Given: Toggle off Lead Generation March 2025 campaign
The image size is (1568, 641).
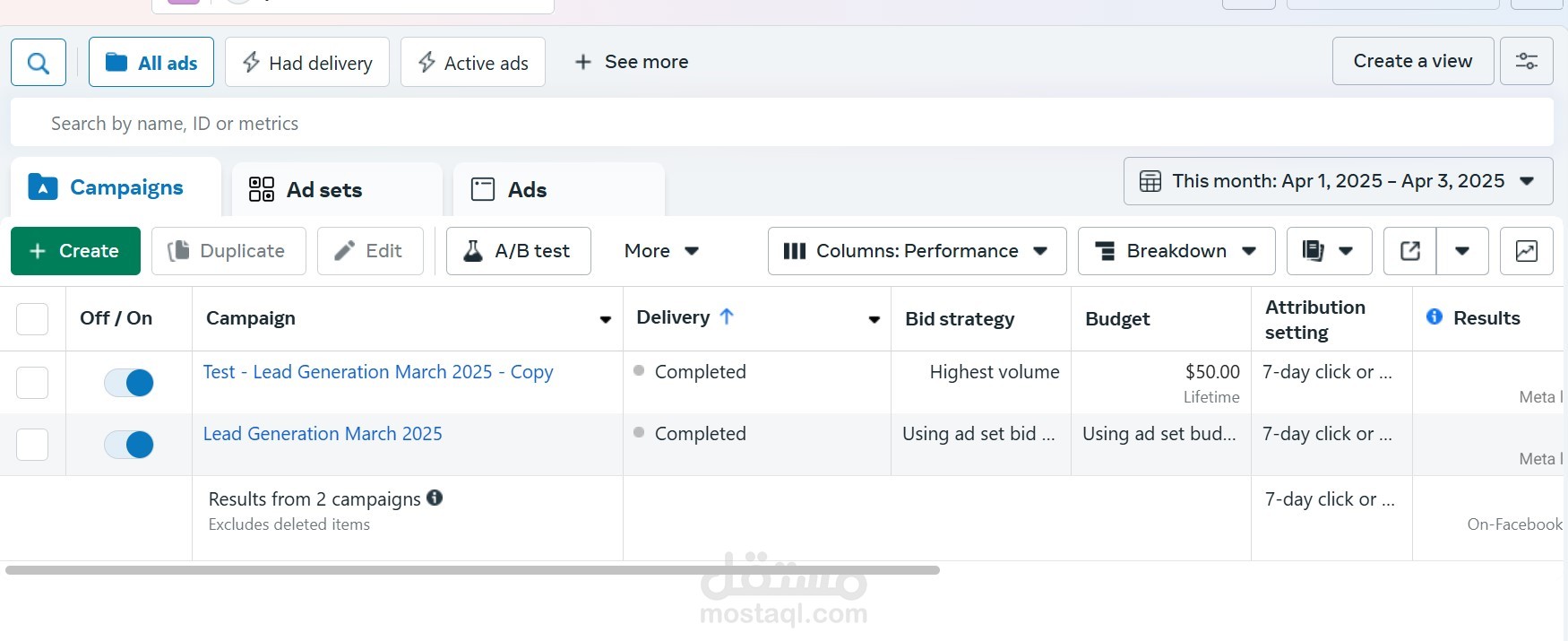Looking at the screenshot, I should 129,445.
